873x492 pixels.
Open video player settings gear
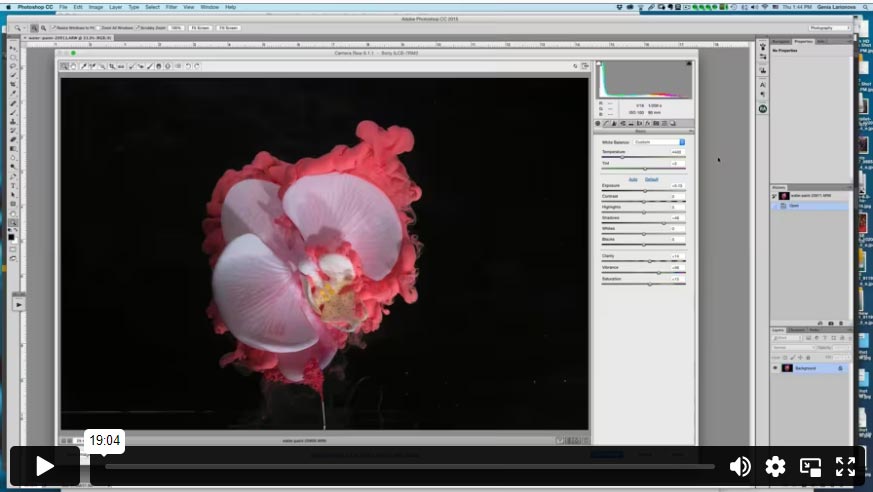coord(775,466)
